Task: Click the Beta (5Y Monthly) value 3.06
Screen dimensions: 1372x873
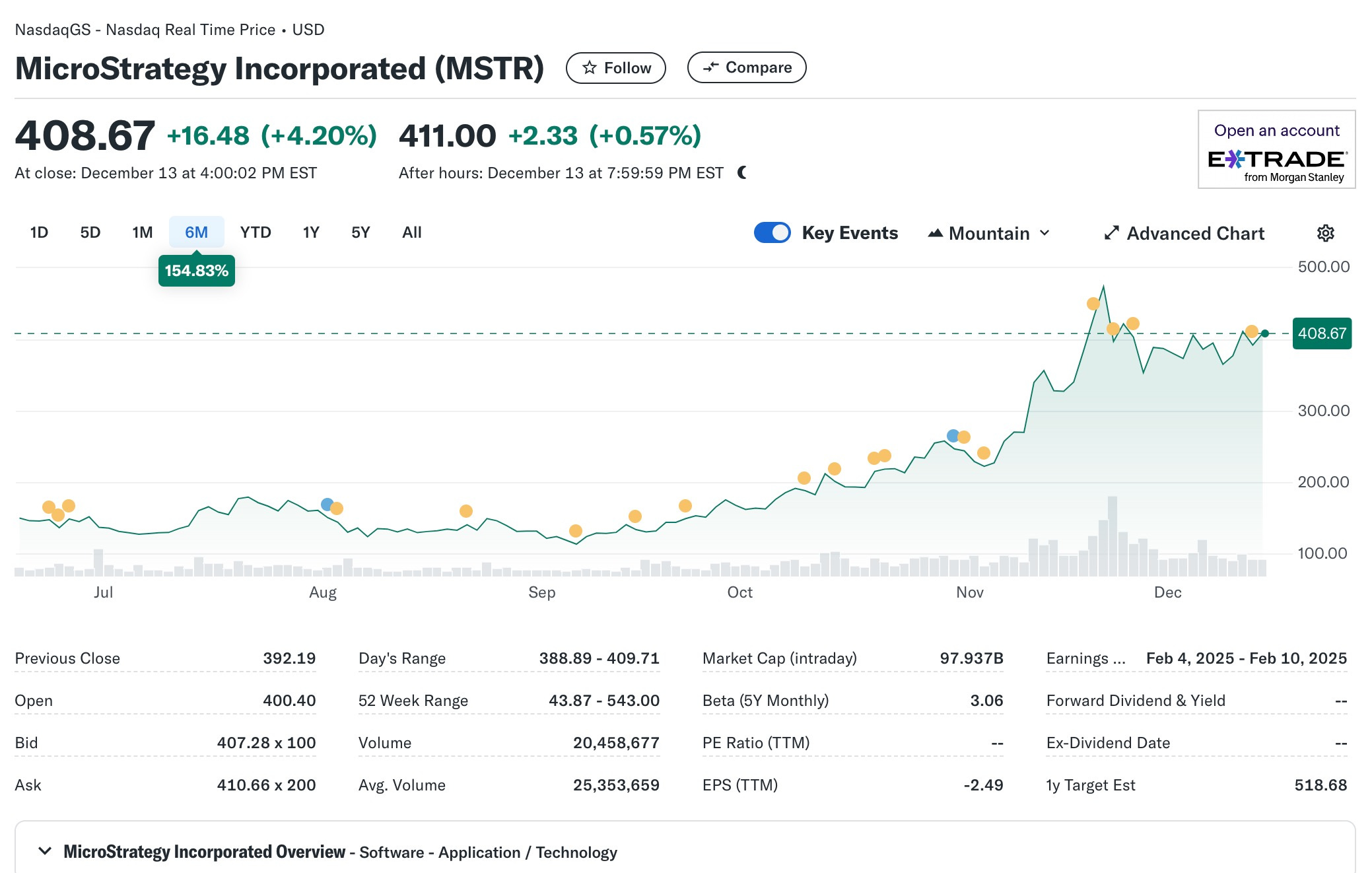Action: (986, 701)
